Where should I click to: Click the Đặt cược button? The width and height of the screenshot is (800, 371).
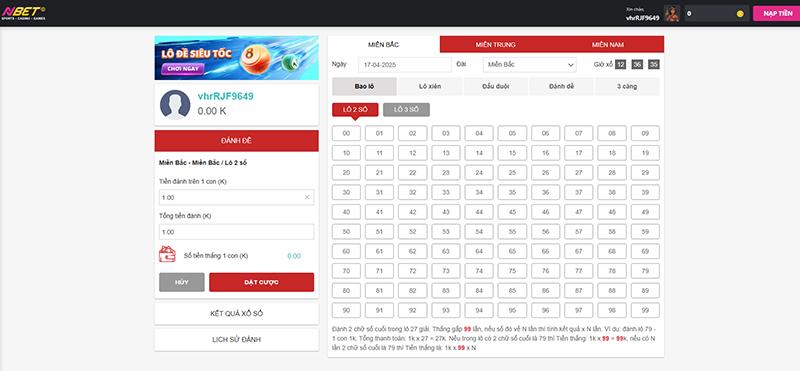point(261,282)
